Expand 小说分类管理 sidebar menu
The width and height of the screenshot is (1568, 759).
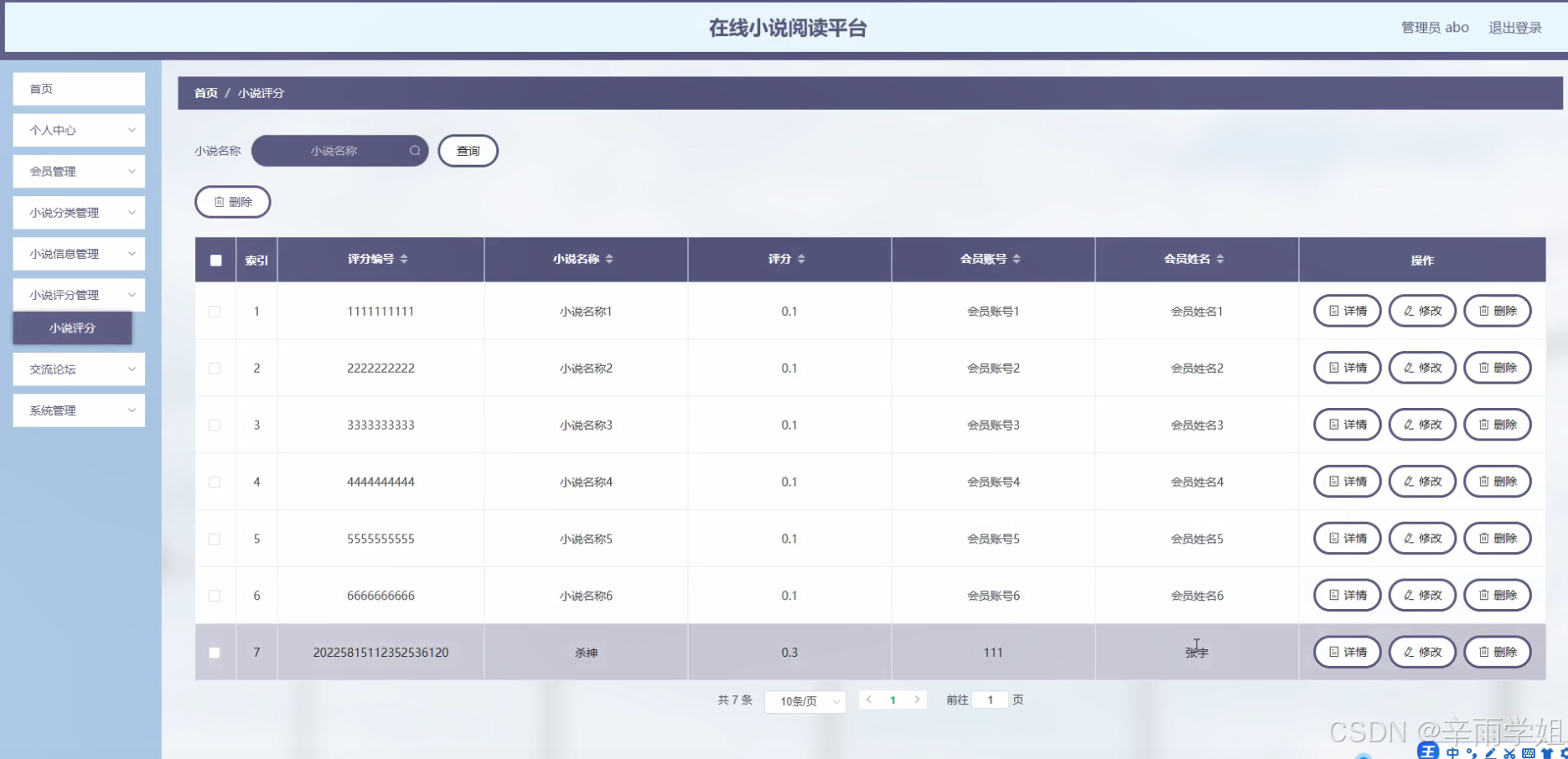click(79, 213)
